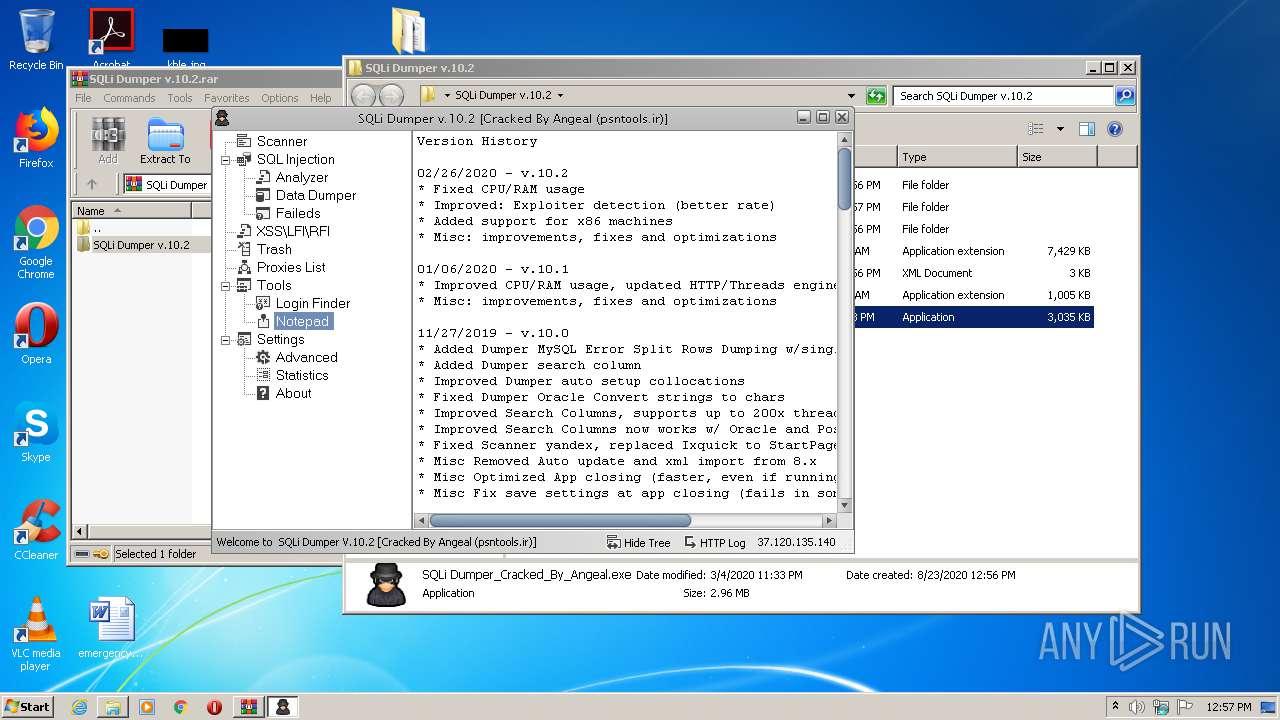Click the up-one-level arrow in WinRAR
Image resolution: width=1280 pixels, height=720 pixels.
click(92, 184)
